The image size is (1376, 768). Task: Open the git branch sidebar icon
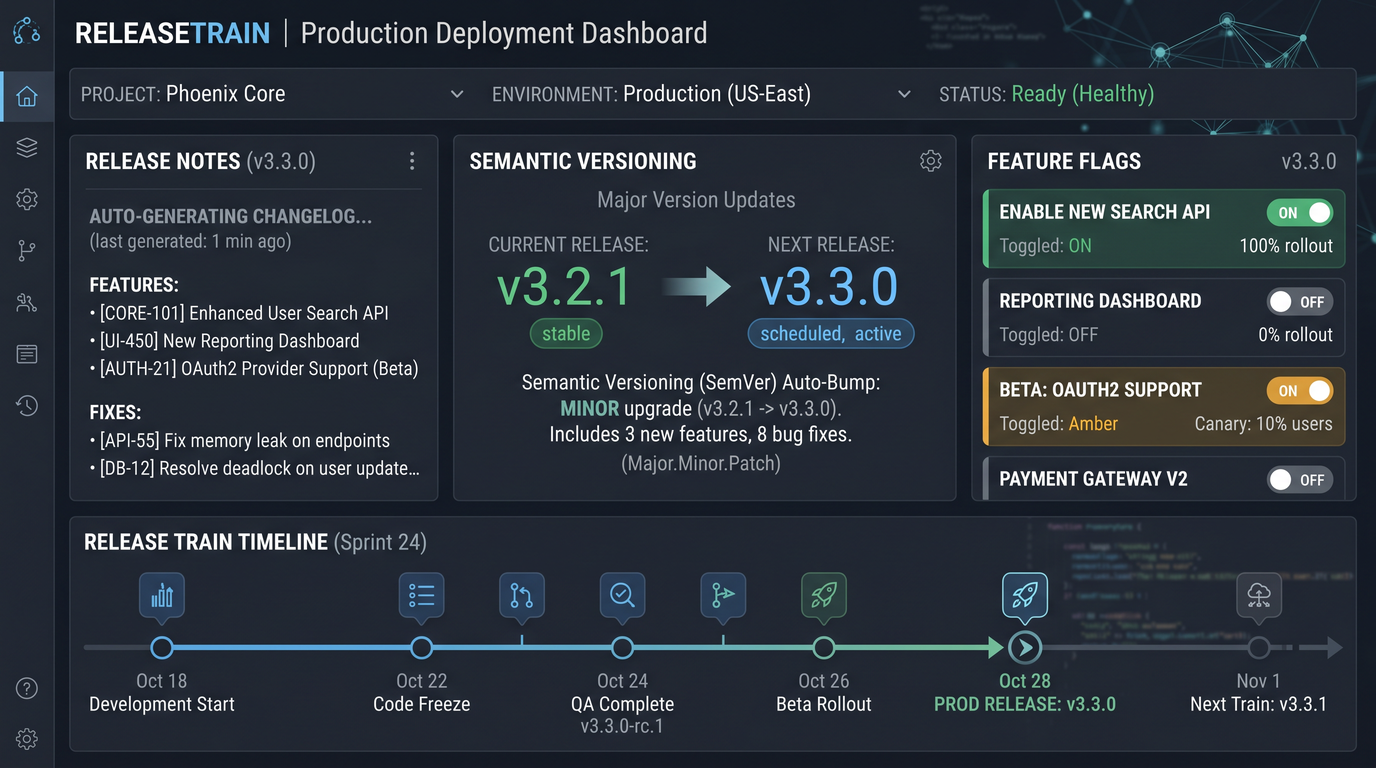27,251
